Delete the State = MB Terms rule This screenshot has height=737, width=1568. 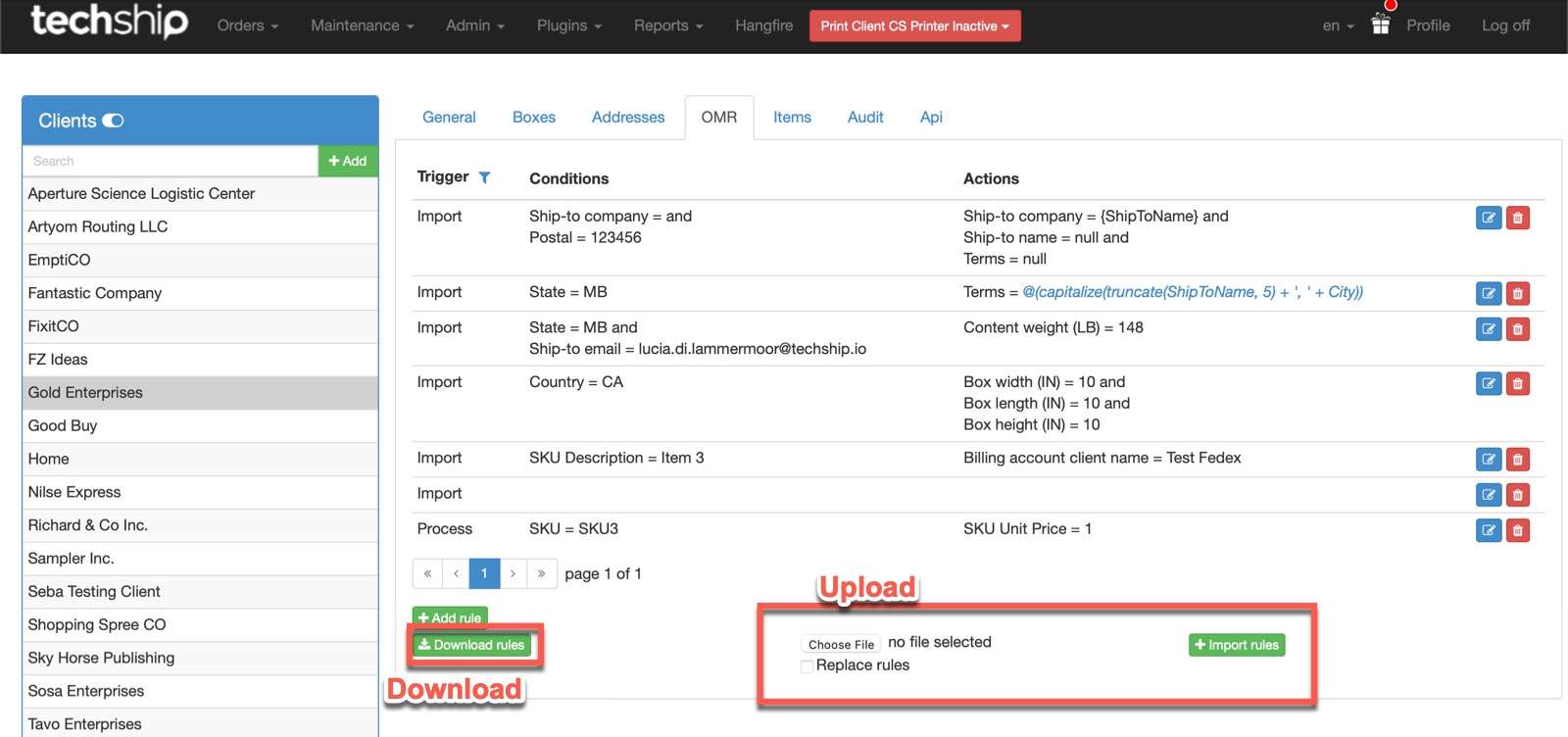[1517, 293]
